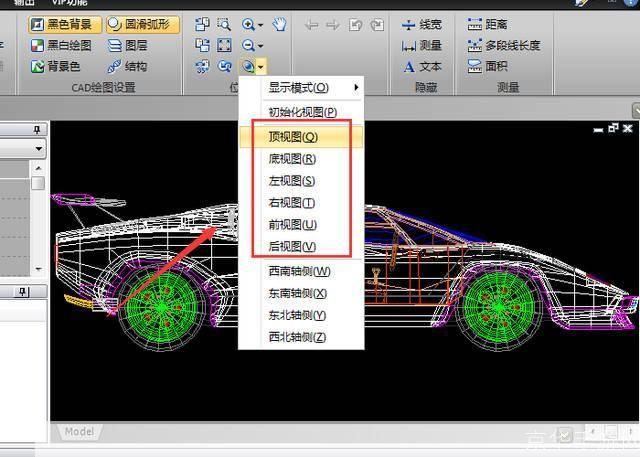This screenshot has height=457, width=640.
Task: Open the 背景色 background color picker
Action: tap(56, 66)
